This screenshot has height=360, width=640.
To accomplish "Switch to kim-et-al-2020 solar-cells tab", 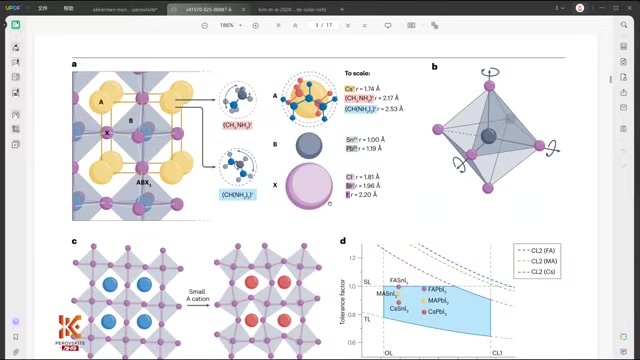I will pos(292,9).
